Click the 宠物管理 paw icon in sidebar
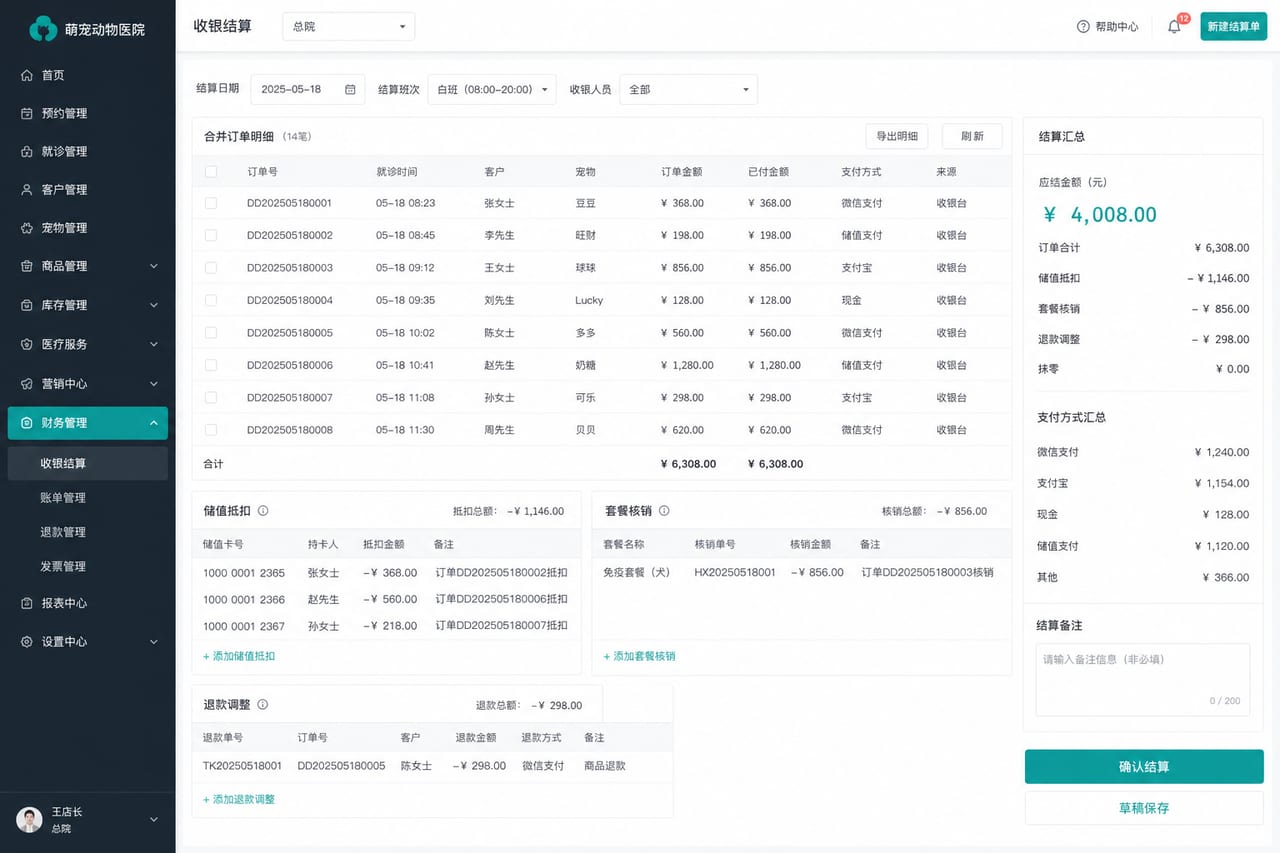This screenshot has width=1280, height=853. tap(27, 228)
